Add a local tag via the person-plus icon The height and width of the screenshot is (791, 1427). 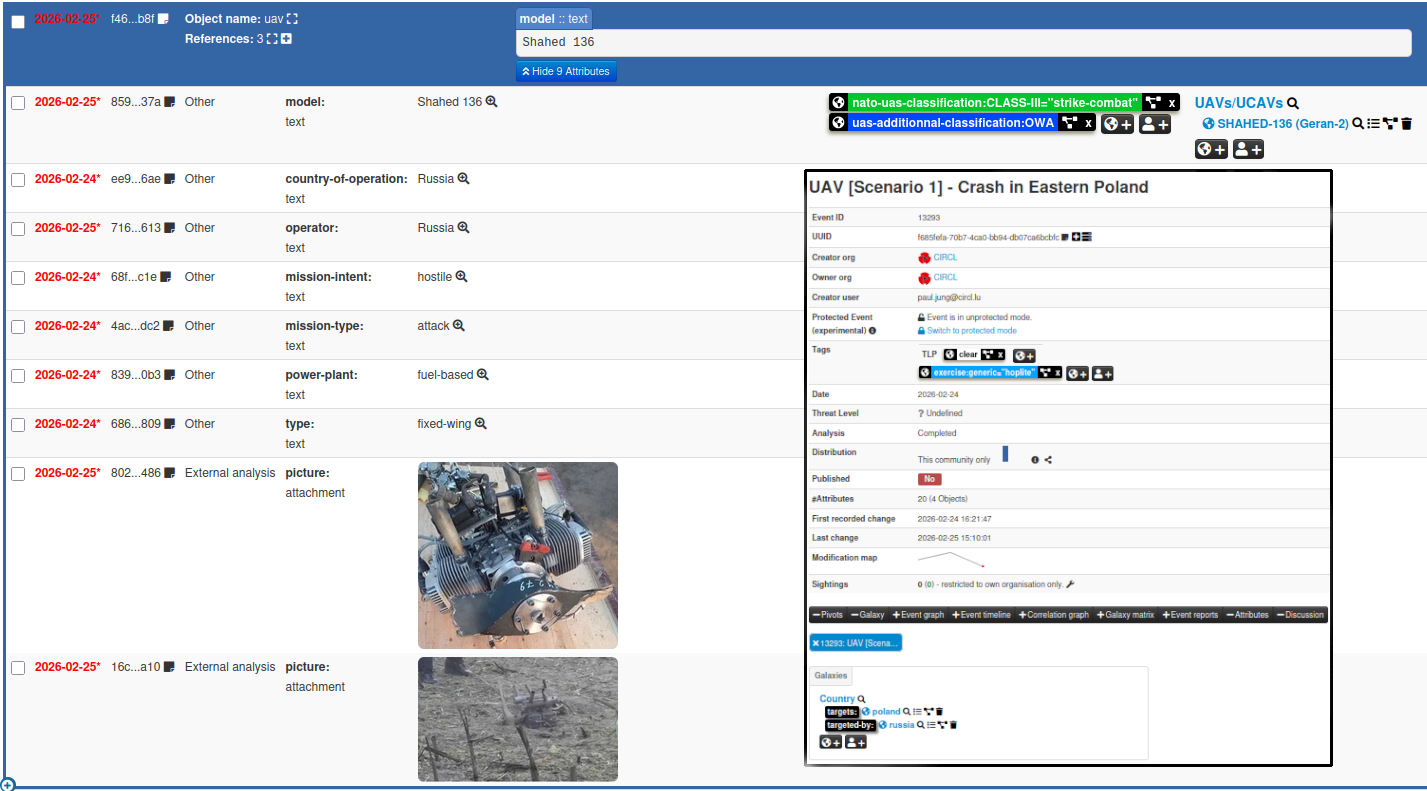point(1153,122)
